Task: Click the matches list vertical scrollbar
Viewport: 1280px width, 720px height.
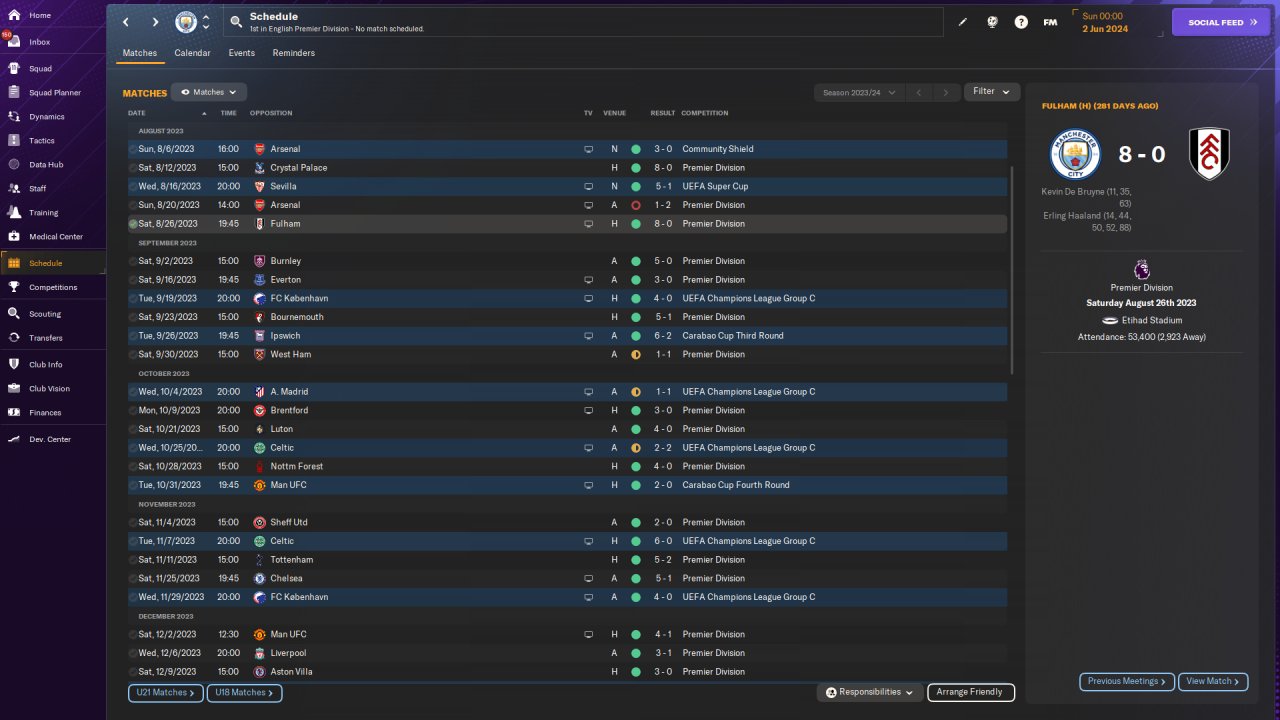Action: [1012, 270]
